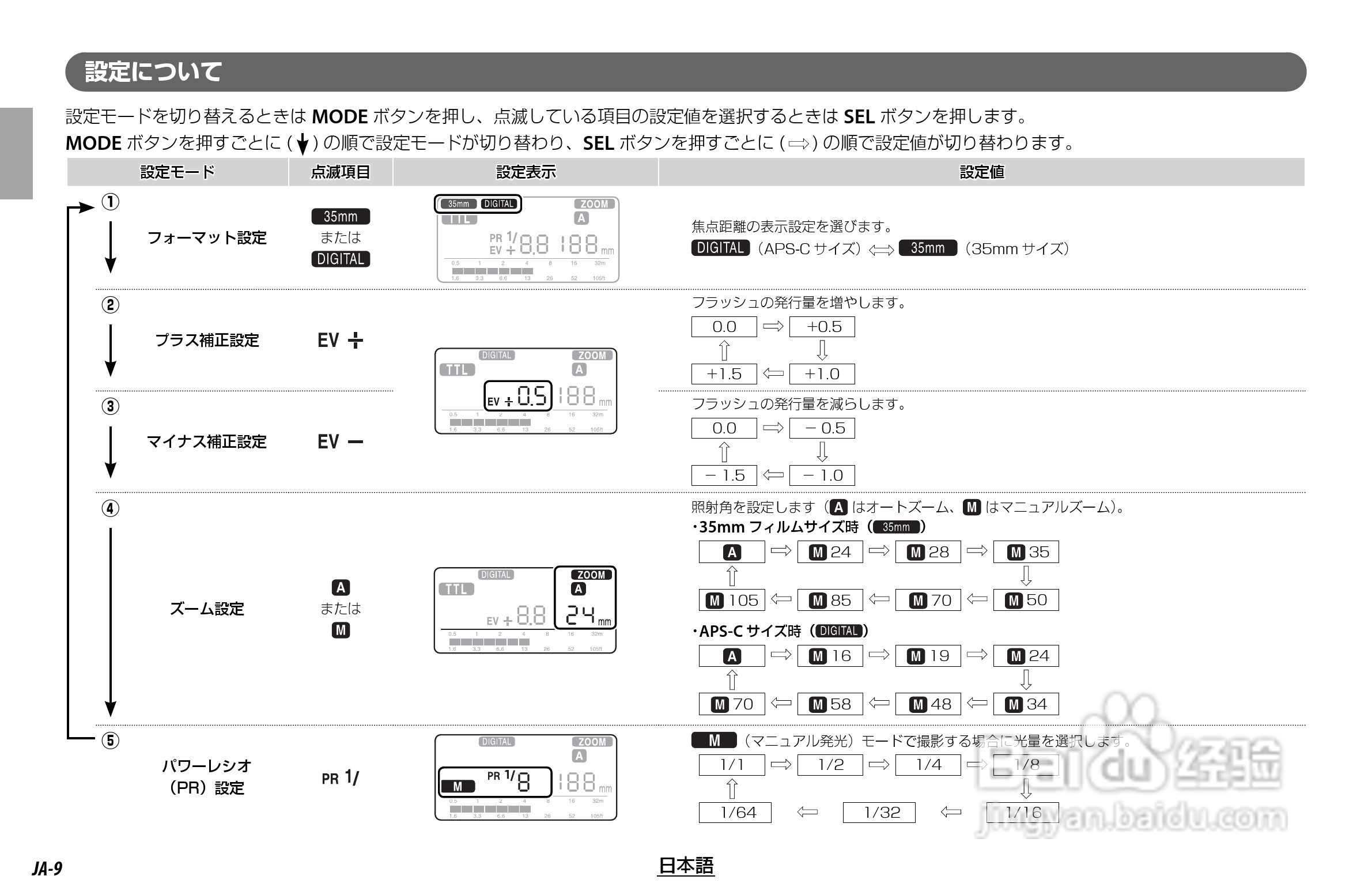This screenshot has height=895, width=1372.
Task: Click the circled number ① step marker
Action: [110, 202]
